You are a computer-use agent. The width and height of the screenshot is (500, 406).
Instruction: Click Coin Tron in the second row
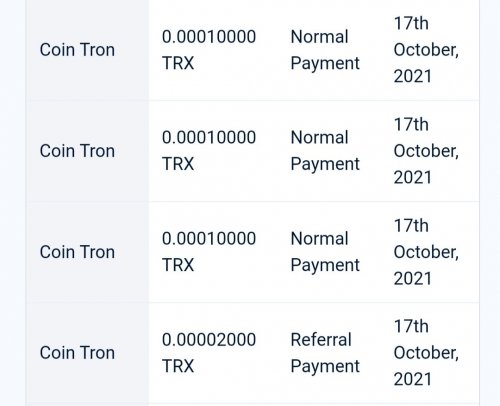[x=77, y=151]
